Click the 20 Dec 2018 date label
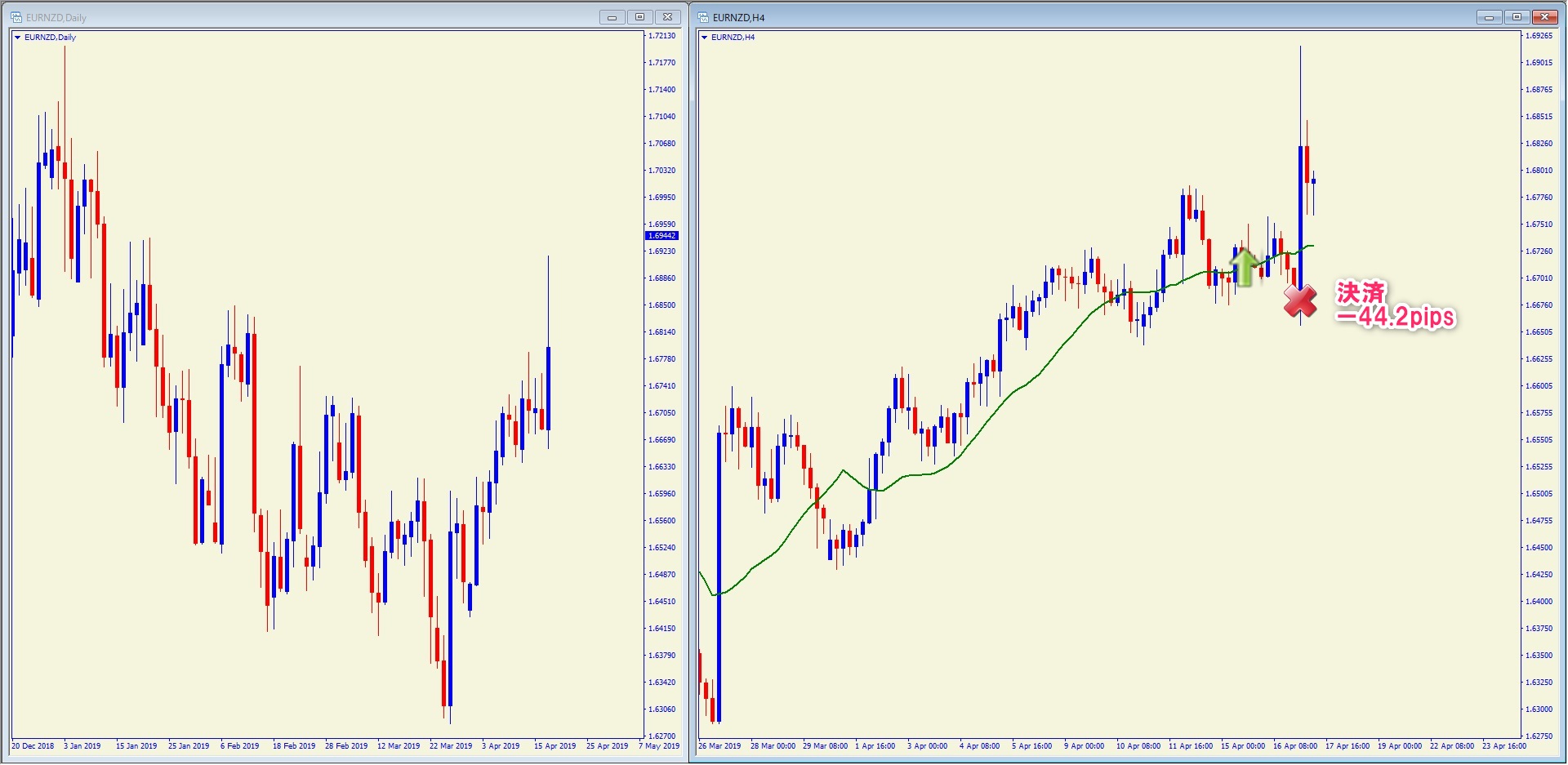Image resolution: width=1568 pixels, height=765 pixels. 33,746
